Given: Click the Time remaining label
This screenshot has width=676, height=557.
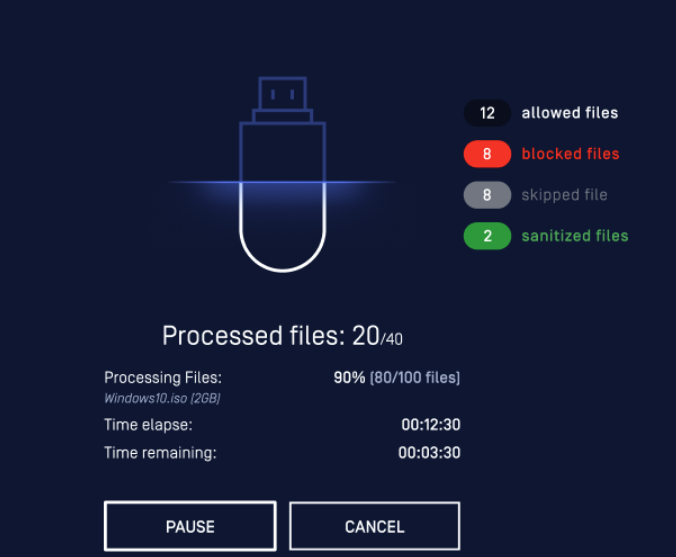Looking at the screenshot, I should click(x=160, y=453).
